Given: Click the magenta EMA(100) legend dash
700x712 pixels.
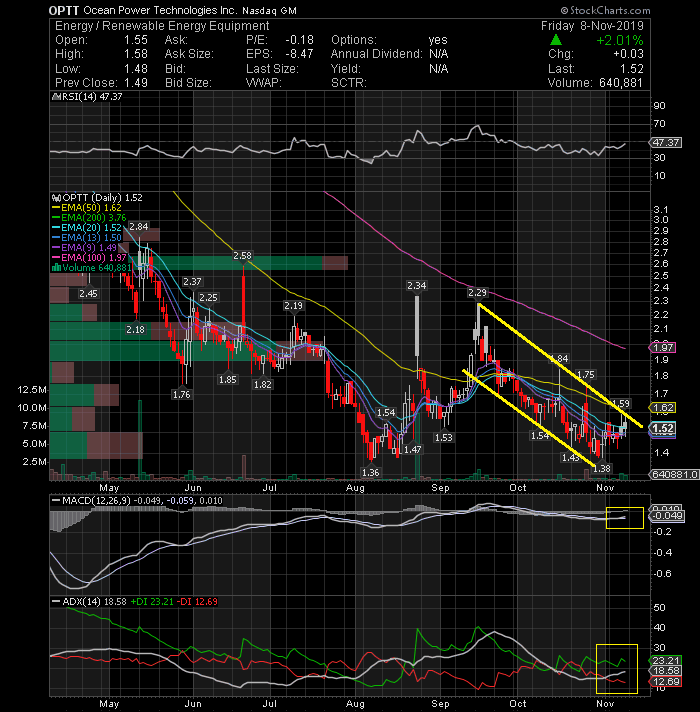Looking at the screenshot, I should [x=56, y=258].
